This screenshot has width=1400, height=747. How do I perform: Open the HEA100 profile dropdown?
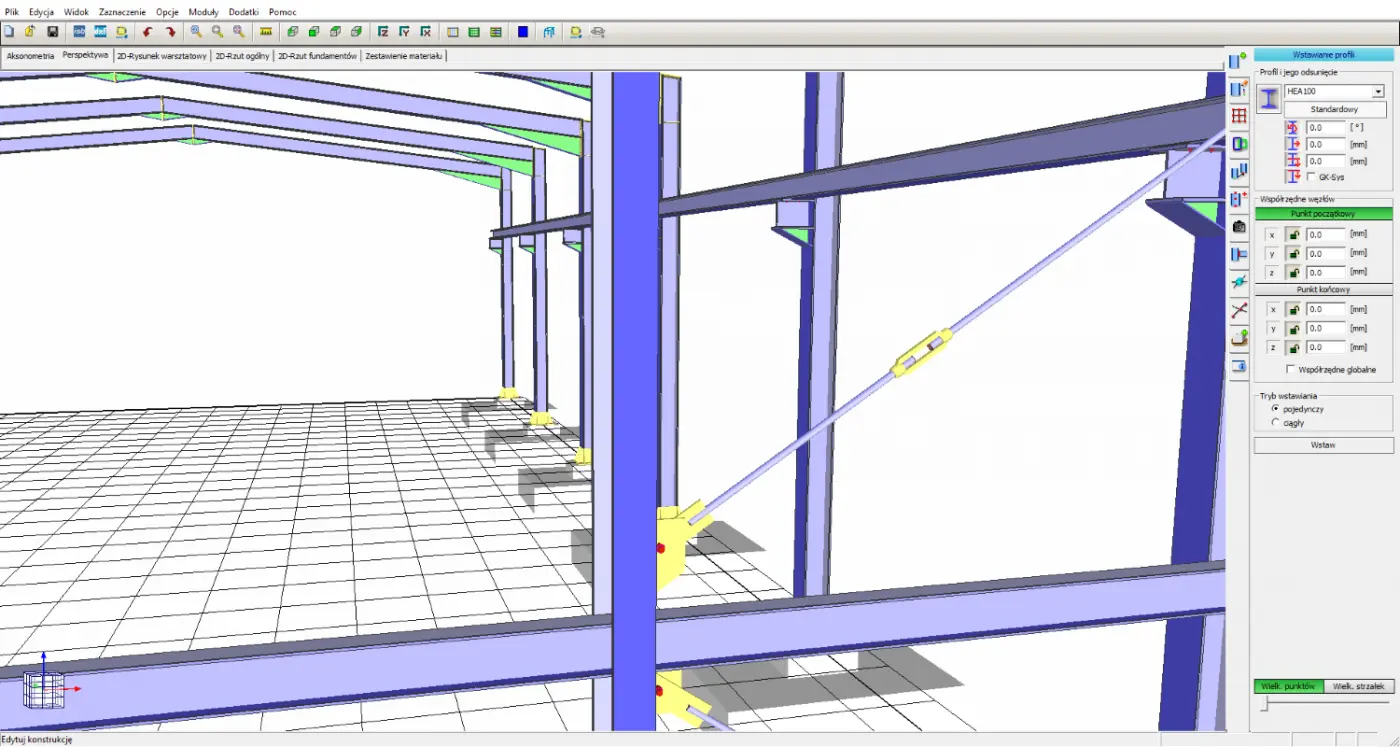(1378, 91)
